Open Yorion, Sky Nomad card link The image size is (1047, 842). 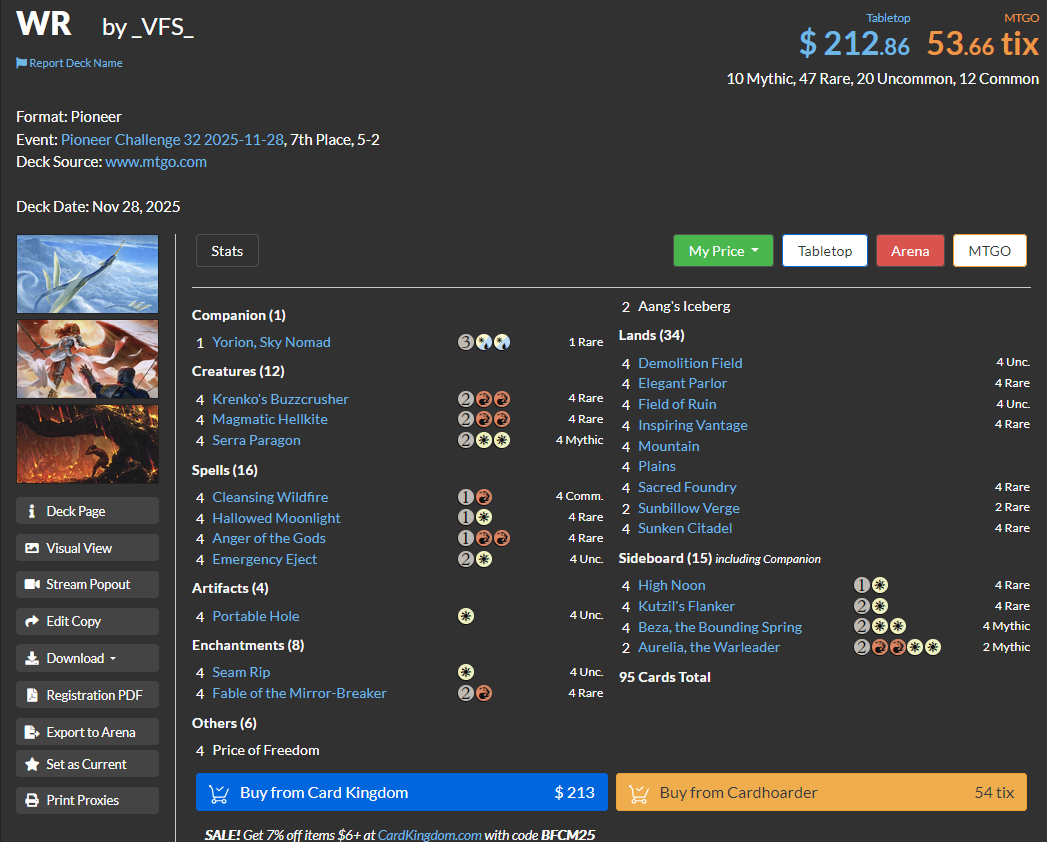point(271,342)
